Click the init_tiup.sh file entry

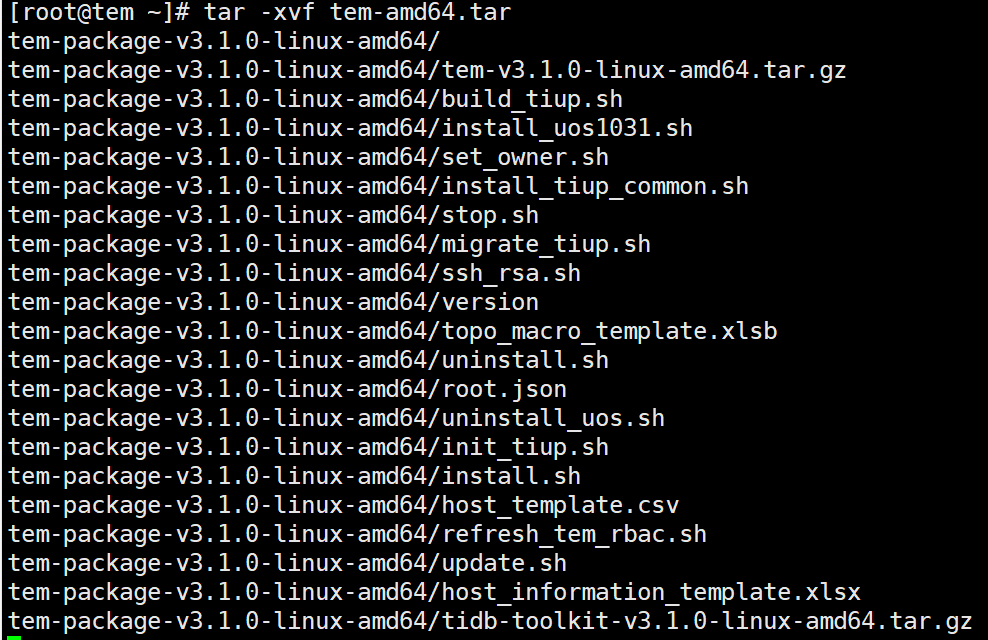(x=308, y=447)
